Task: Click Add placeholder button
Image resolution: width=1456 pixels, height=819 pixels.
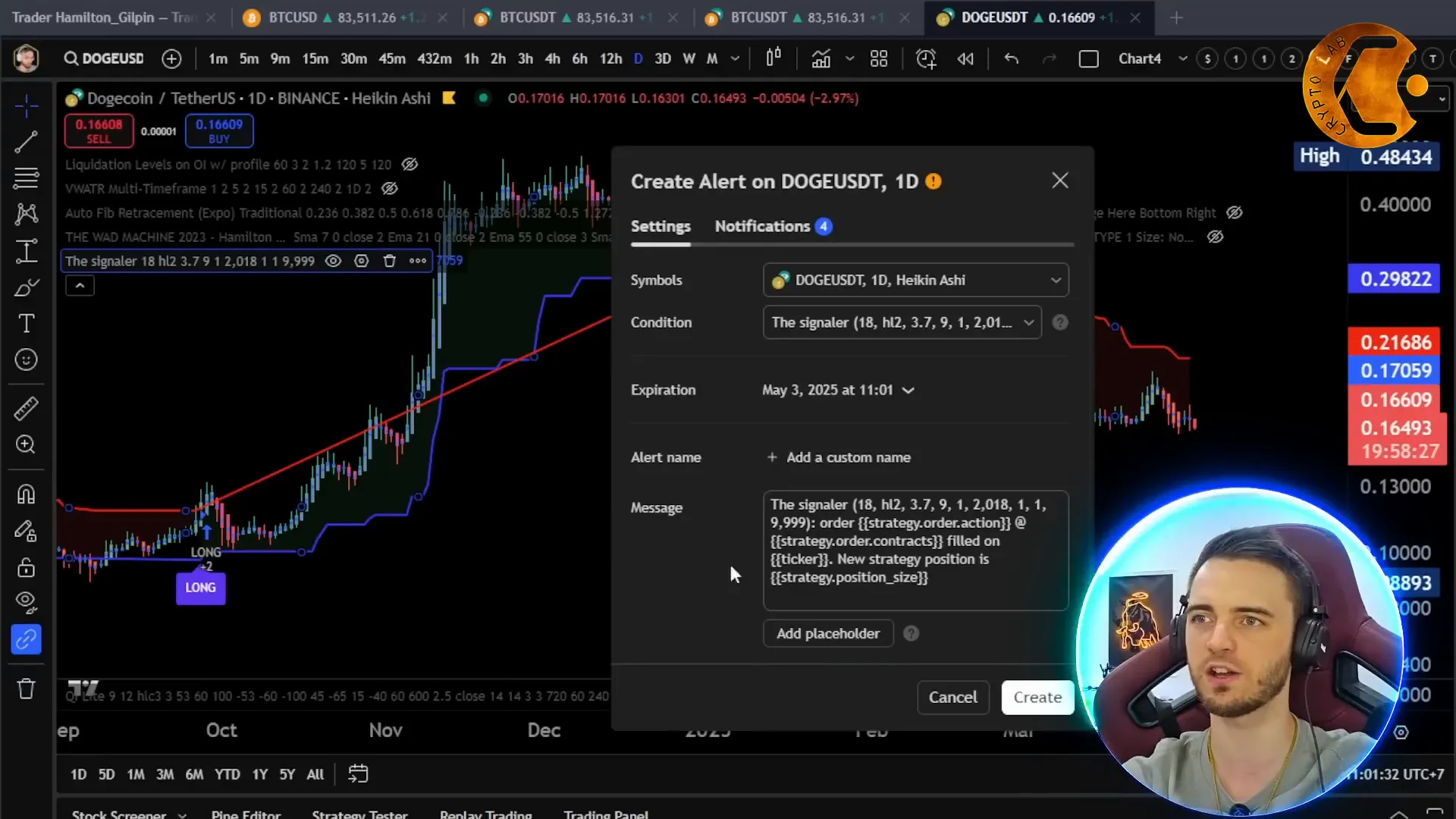Action: (x=828, y=633)
